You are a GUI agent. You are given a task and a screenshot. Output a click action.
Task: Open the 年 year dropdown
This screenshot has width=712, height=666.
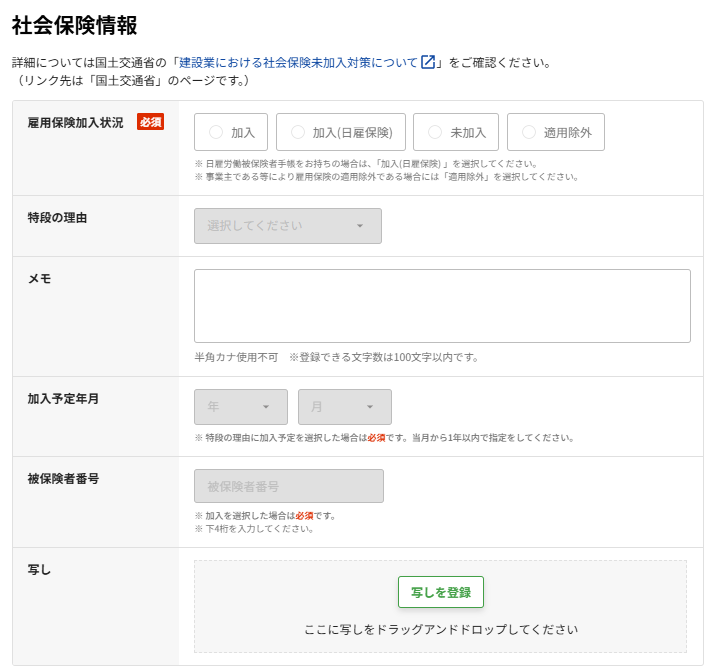pos(241,407)
